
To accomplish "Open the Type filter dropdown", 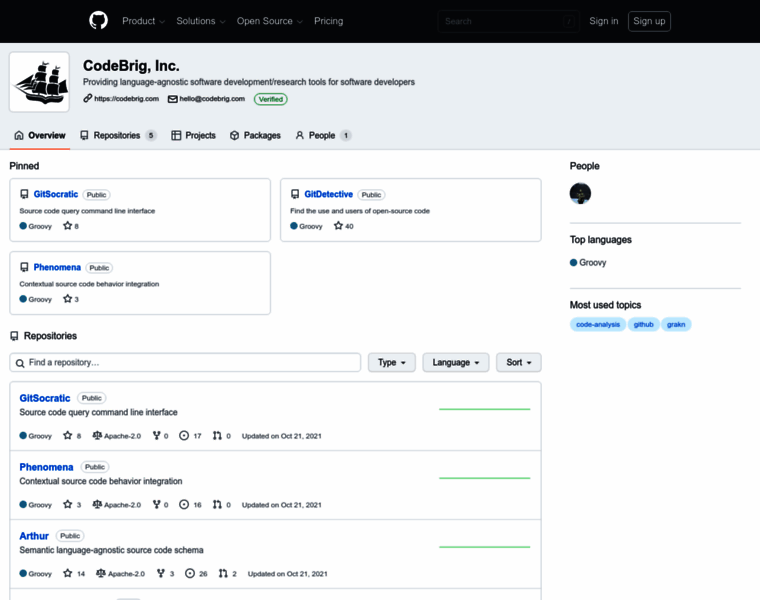I will 392,363.
